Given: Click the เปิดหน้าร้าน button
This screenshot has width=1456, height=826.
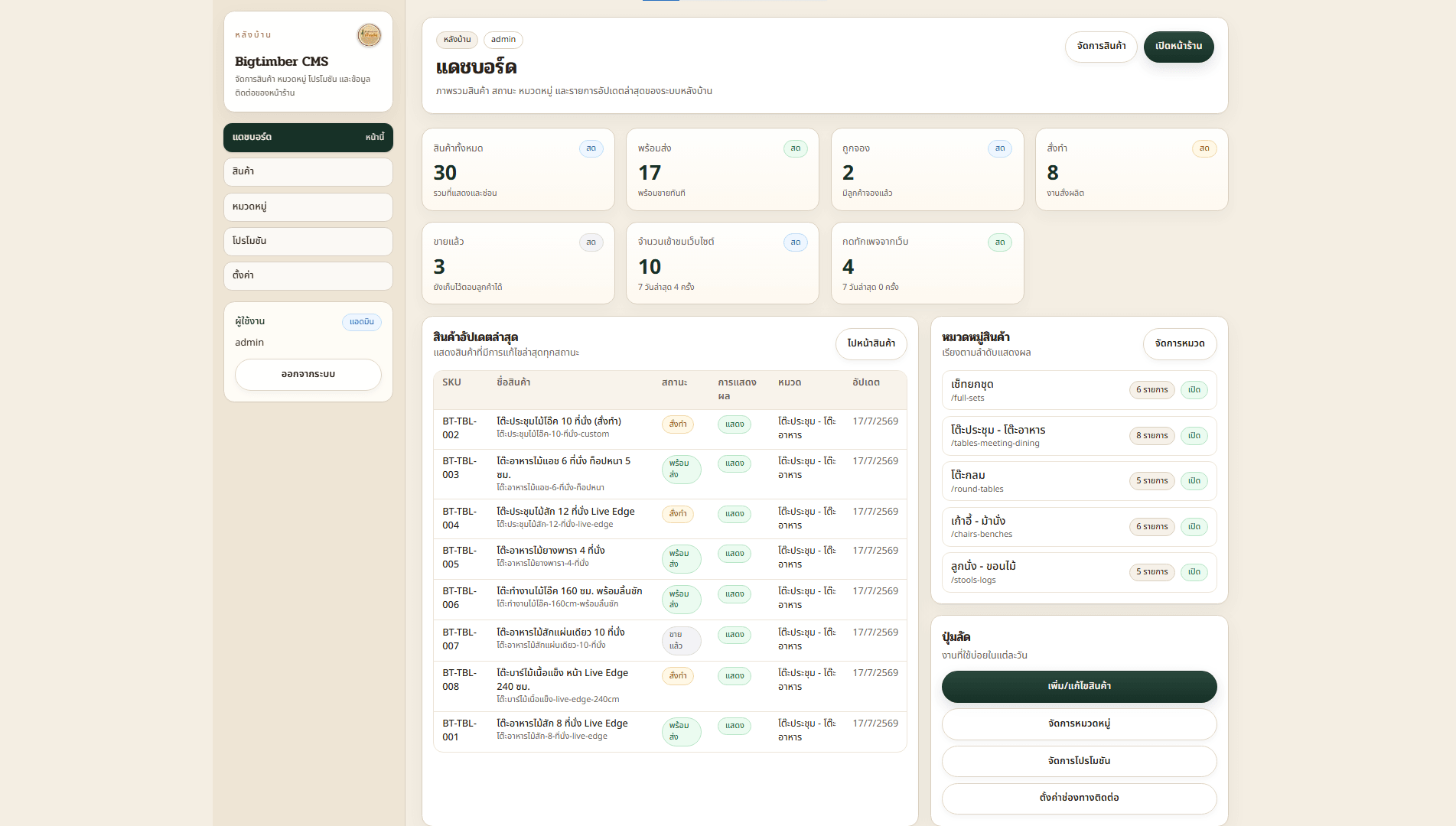Looking at the screenshot, I should [1178, 47].
